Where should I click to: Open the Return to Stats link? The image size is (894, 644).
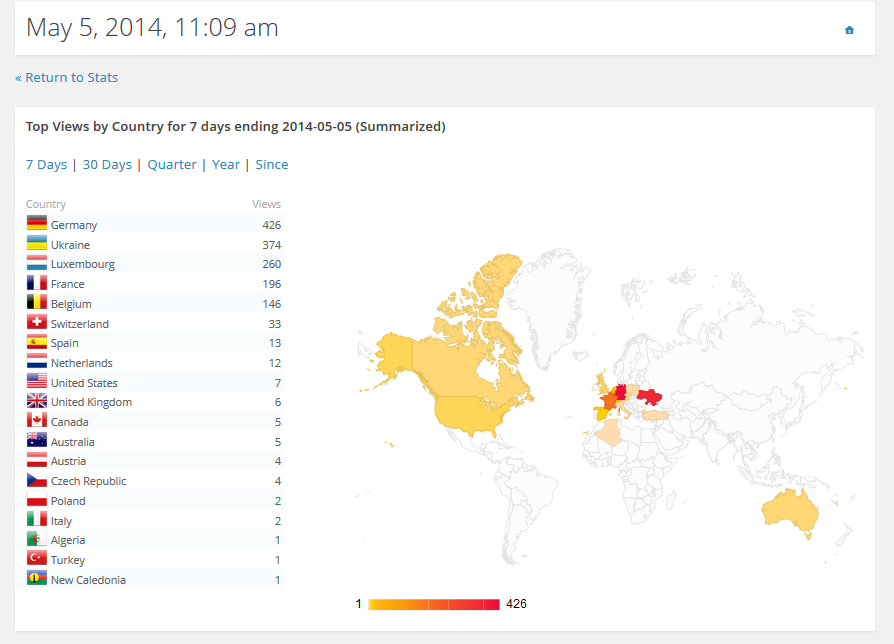click(x=66, y=77)
